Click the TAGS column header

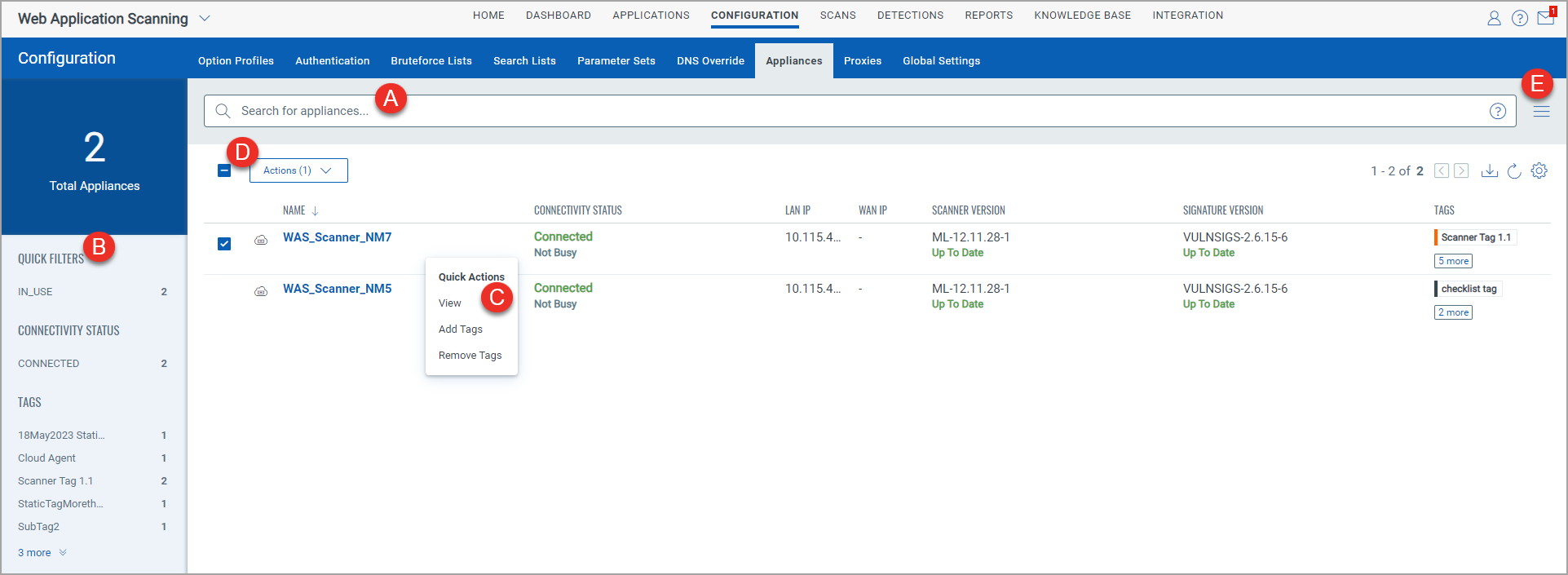point(1444,210)
